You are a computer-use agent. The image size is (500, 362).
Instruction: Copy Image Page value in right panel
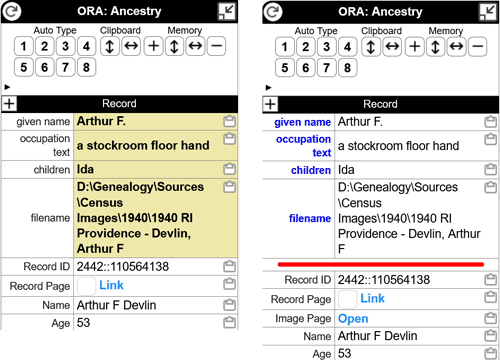click(490, 318)
